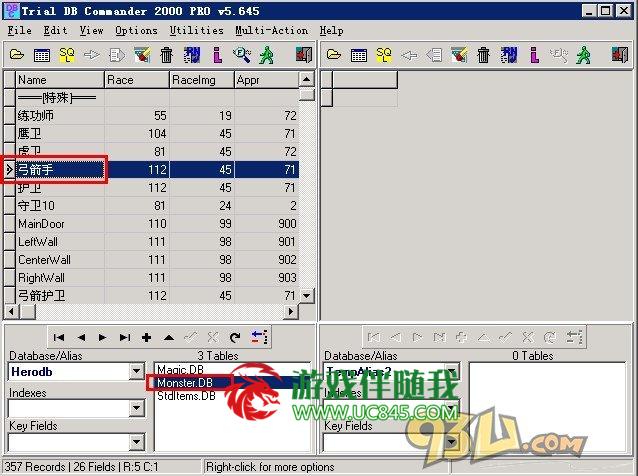Open the File menu
This screenshot has height=476, width=638.
click(x=20, y=31)
